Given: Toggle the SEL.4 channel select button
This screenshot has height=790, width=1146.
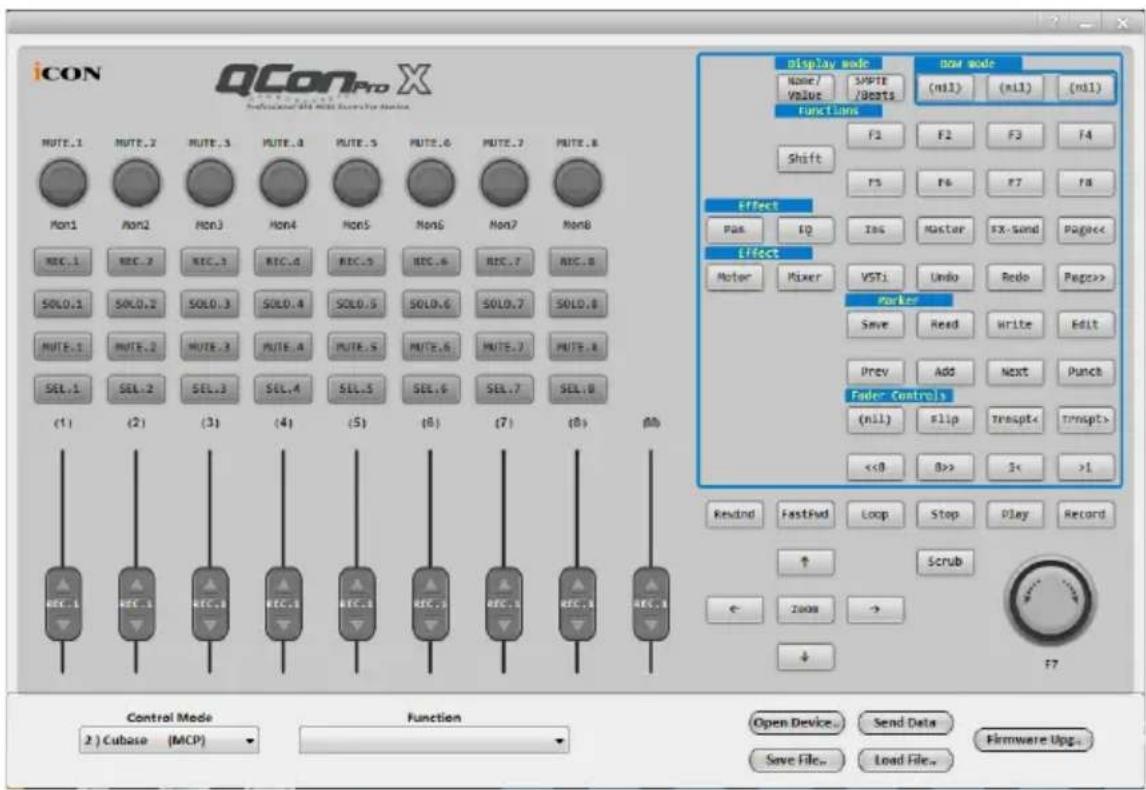Looking at the screenshot, I should point(284,389).
